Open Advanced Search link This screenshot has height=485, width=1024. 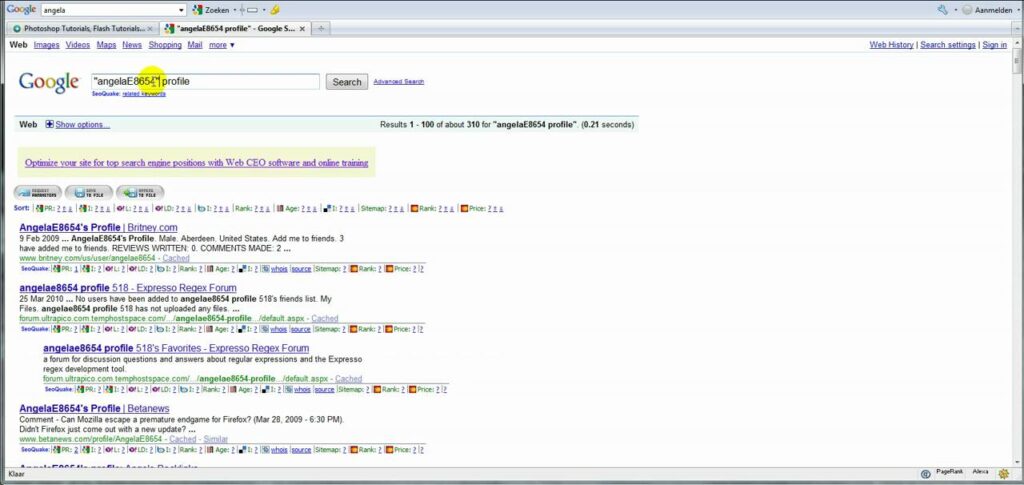pos(398,82)
